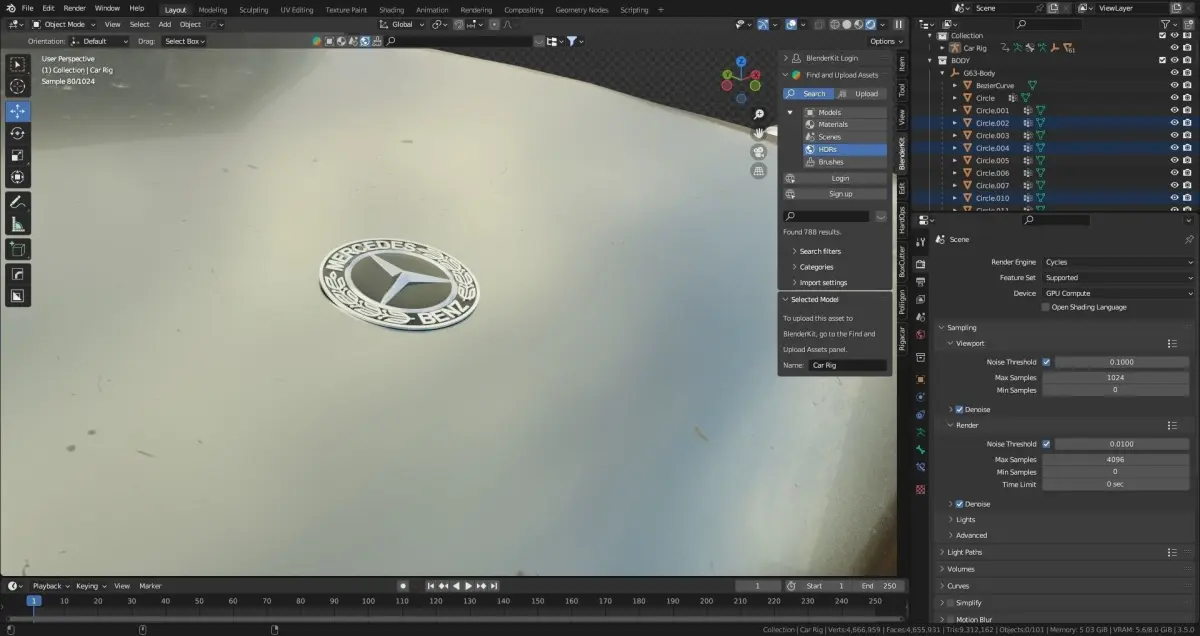Select the Transform tool
The height and width of the screenshot is (636, 1200).
coord(18,177)
